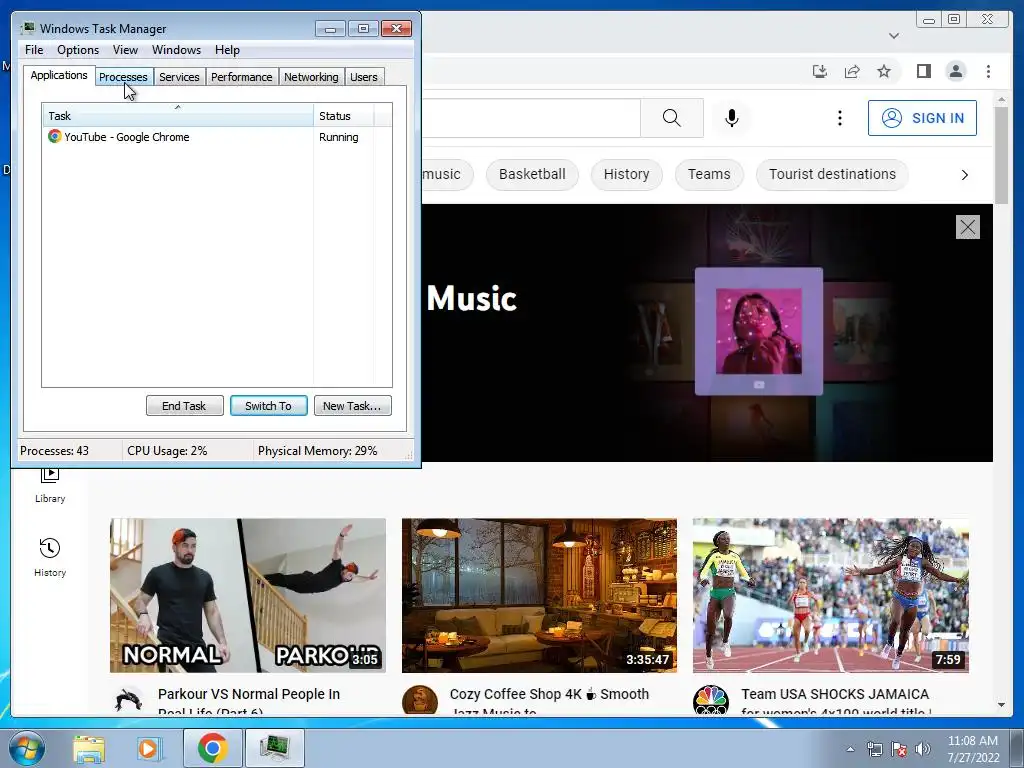The width and height of the screenshot is (1024, 768).
Task: Select the Basketball filter chip
Action: coord(532,174)
